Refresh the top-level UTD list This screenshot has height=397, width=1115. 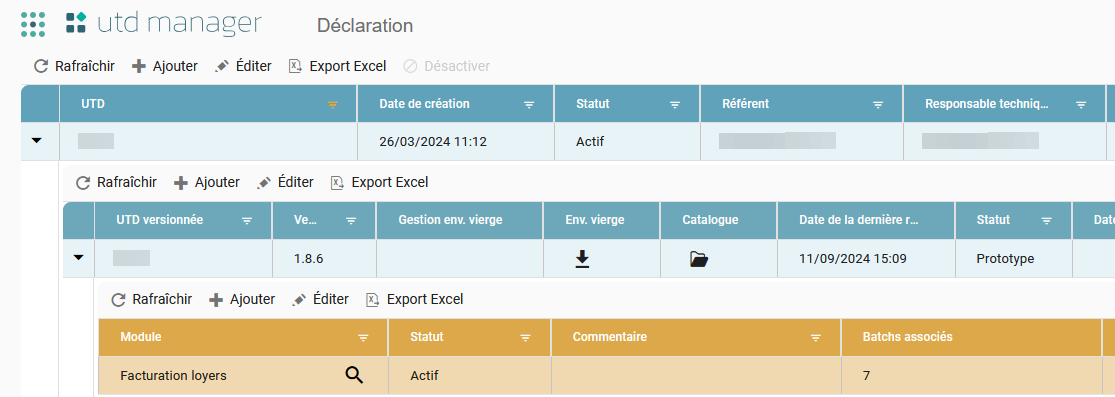(74, 66)
